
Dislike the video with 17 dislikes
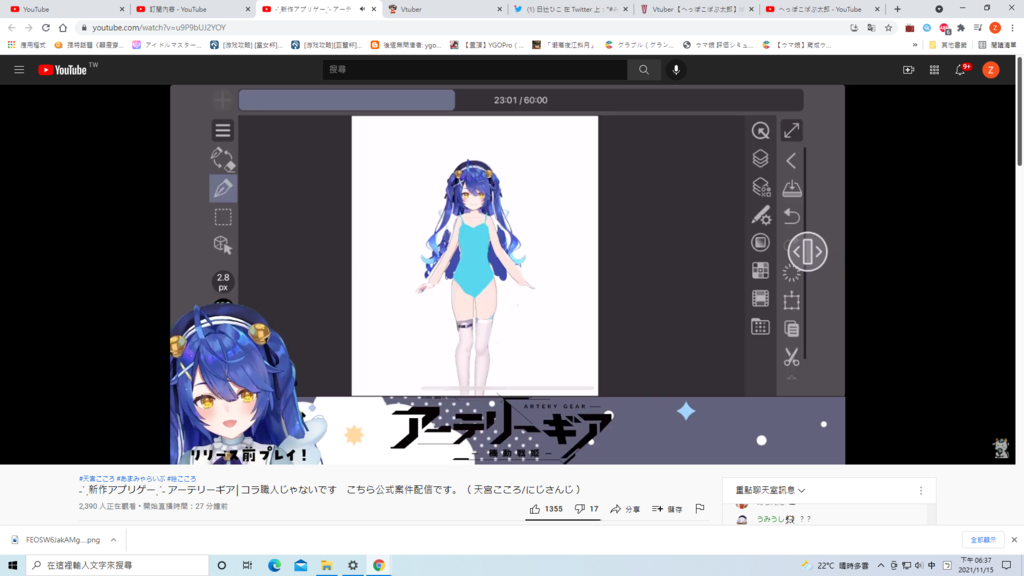[x=586, y=509]
